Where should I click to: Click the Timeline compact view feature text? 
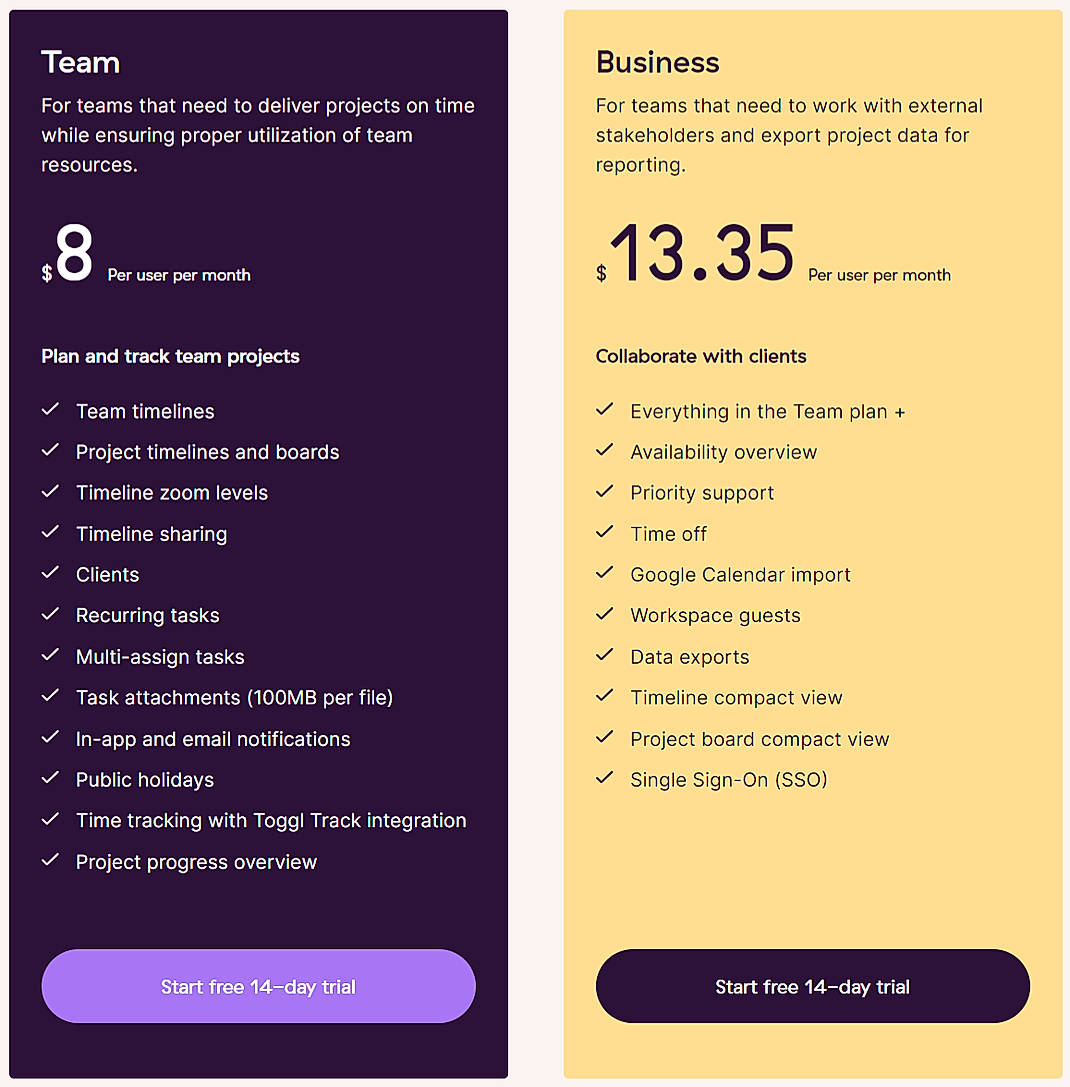coord(736,697)
